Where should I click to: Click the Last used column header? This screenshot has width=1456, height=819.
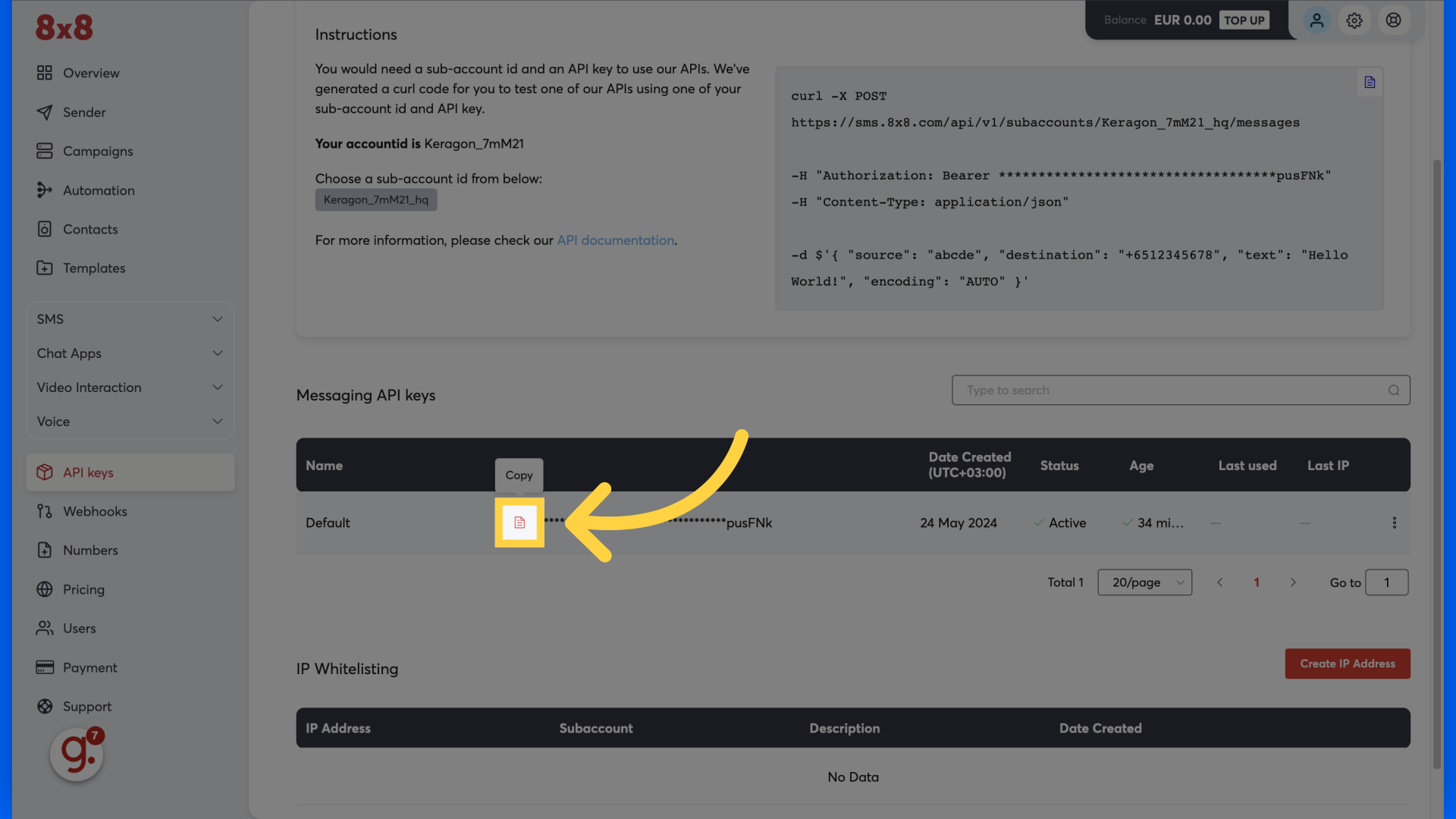click(1247, 466)
